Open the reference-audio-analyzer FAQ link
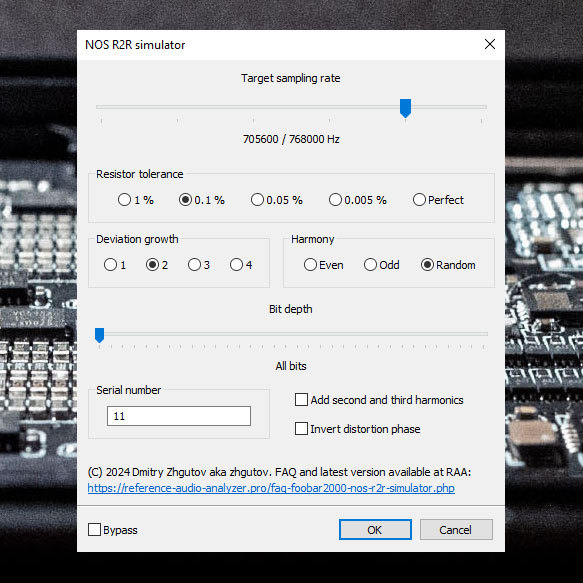The height and width of the screenshot is (583, 583). (271, 488)
